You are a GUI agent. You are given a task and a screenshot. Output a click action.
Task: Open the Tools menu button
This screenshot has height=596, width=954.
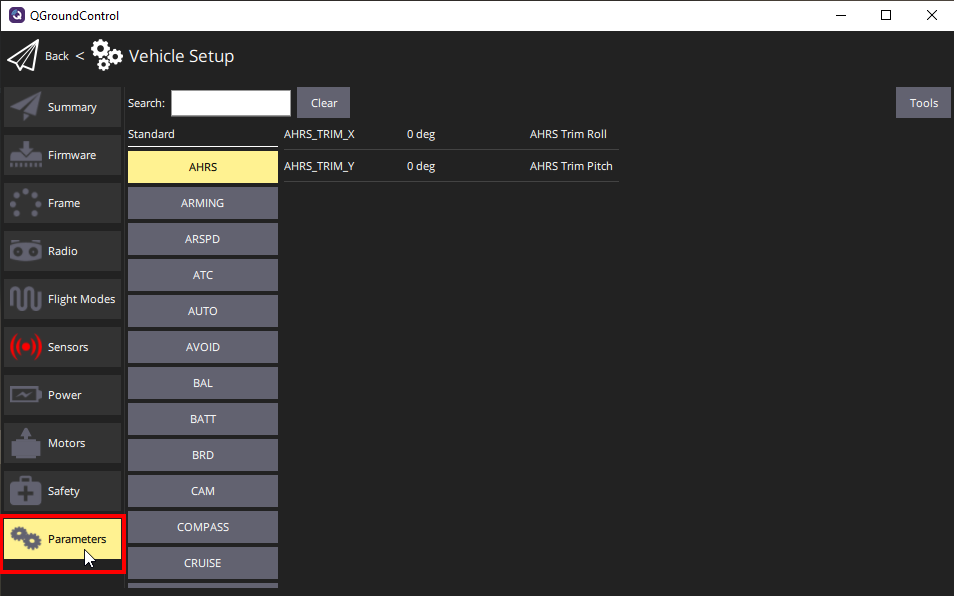tap(922, 102)
